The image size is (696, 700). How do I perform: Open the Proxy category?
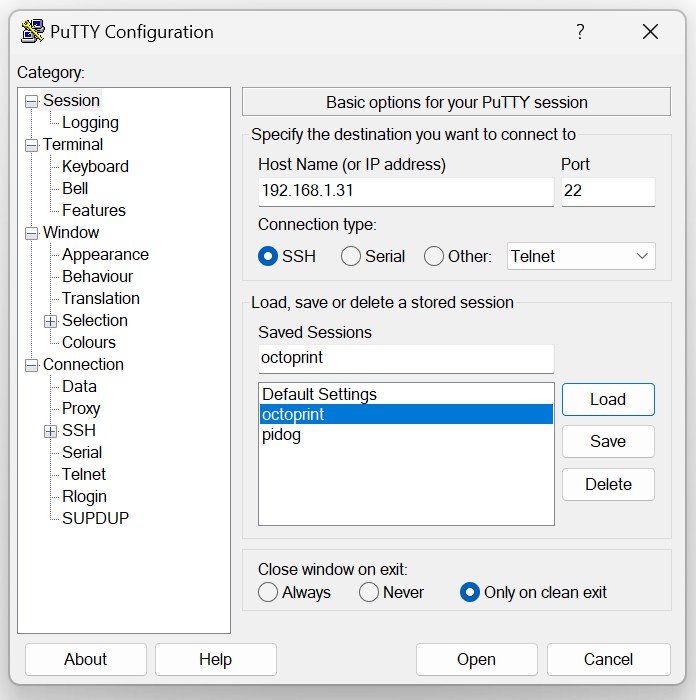(x=81, y=408)
